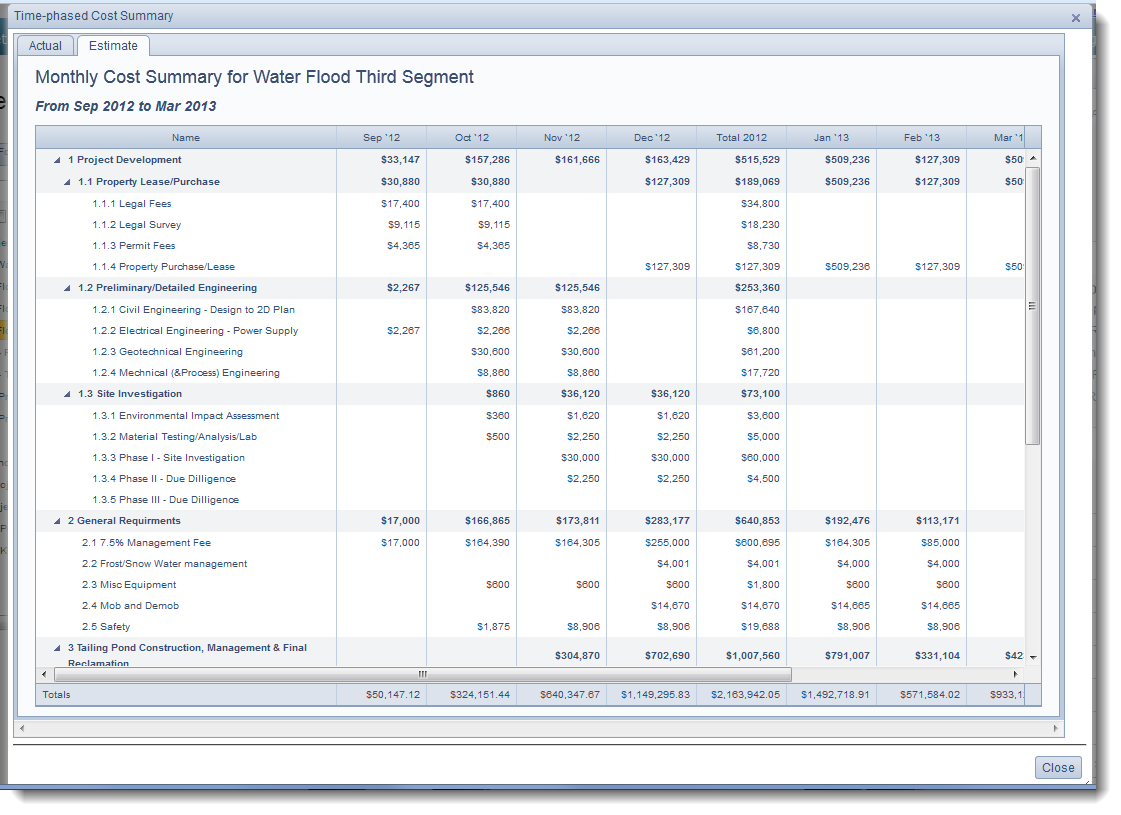Collapse the 1 Project Development row

57,160
